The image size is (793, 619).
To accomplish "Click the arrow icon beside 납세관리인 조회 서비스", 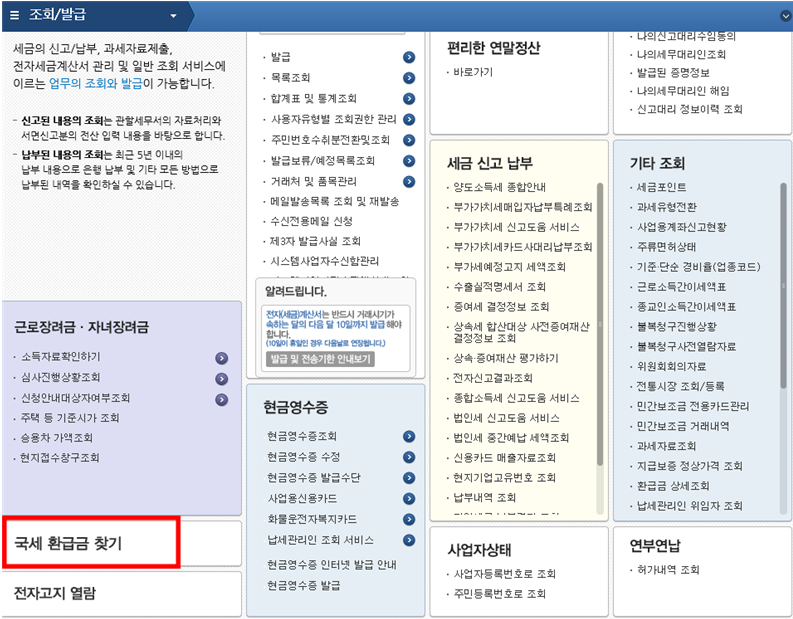I will 409,540.
